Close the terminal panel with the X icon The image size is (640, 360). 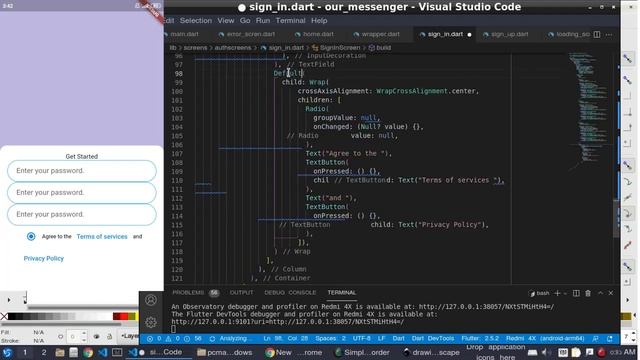point(611,293)
